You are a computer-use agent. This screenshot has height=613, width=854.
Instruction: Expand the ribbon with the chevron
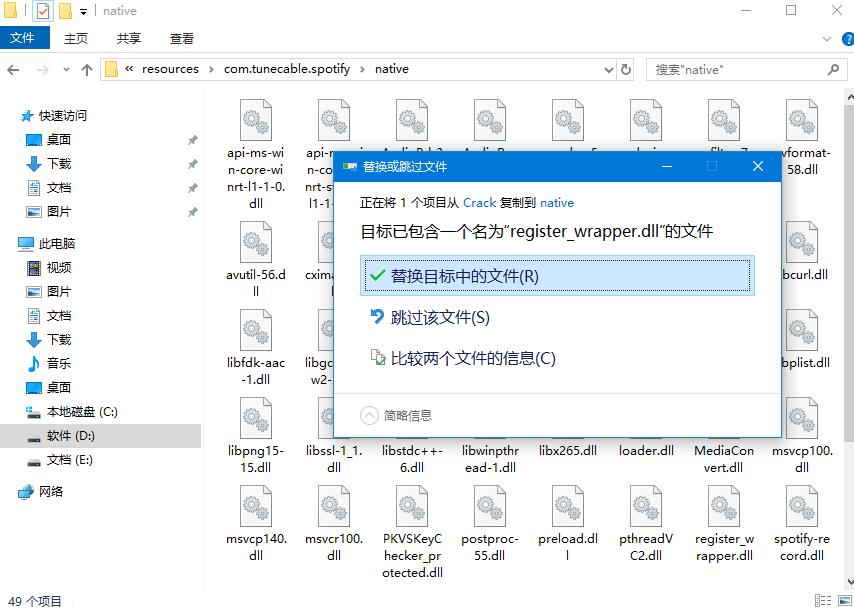coord(827,39)
